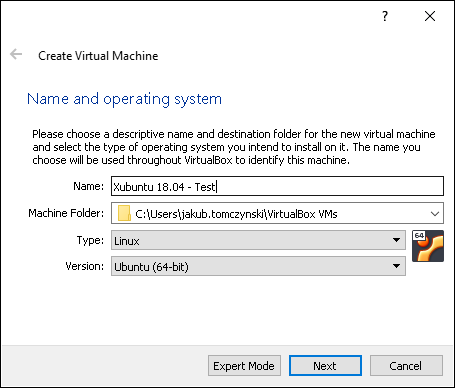Click the 'Create Virtual Machine' title text

(98, 56)
